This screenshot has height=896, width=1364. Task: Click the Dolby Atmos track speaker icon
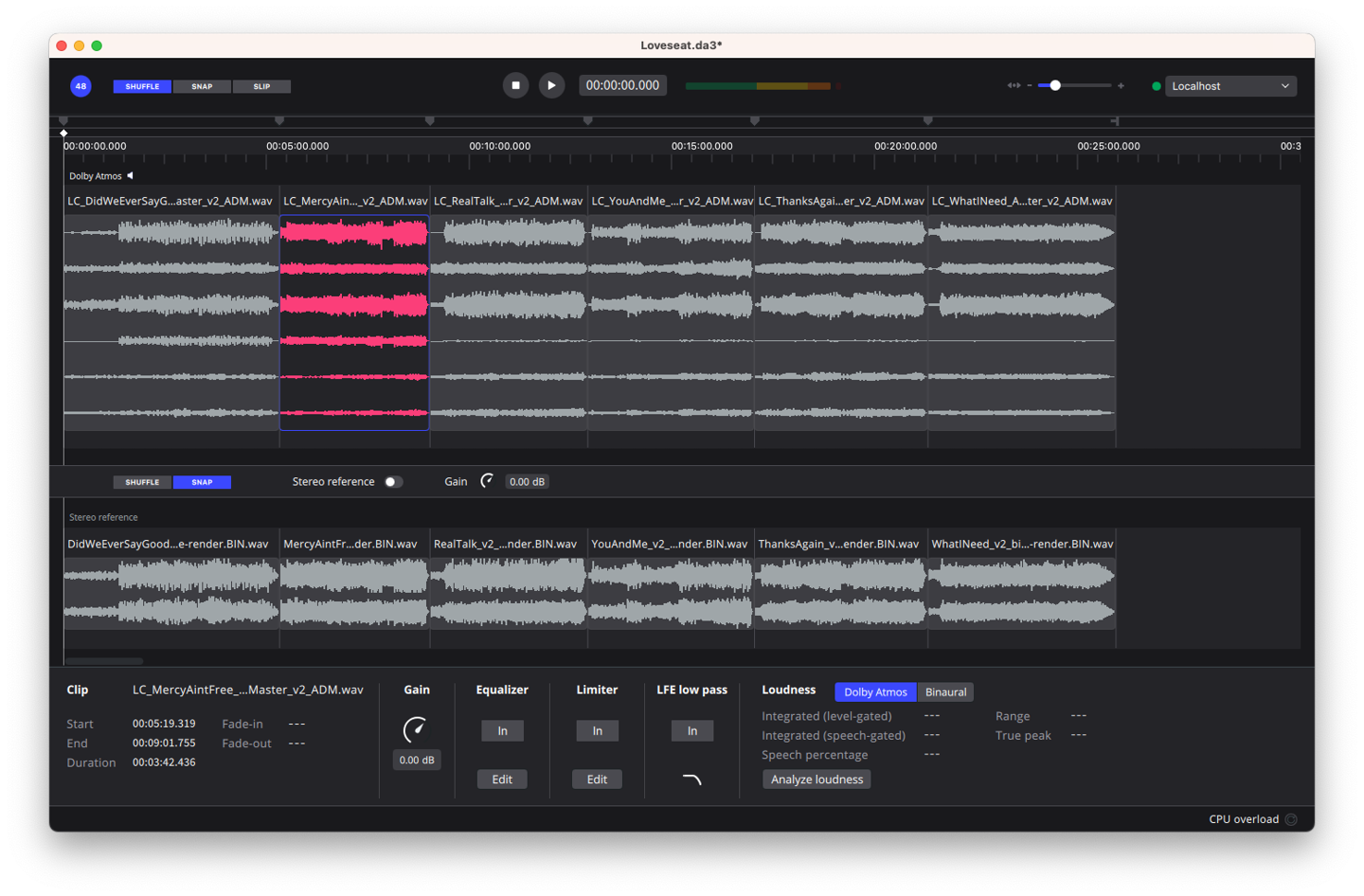tap(131, 176)
